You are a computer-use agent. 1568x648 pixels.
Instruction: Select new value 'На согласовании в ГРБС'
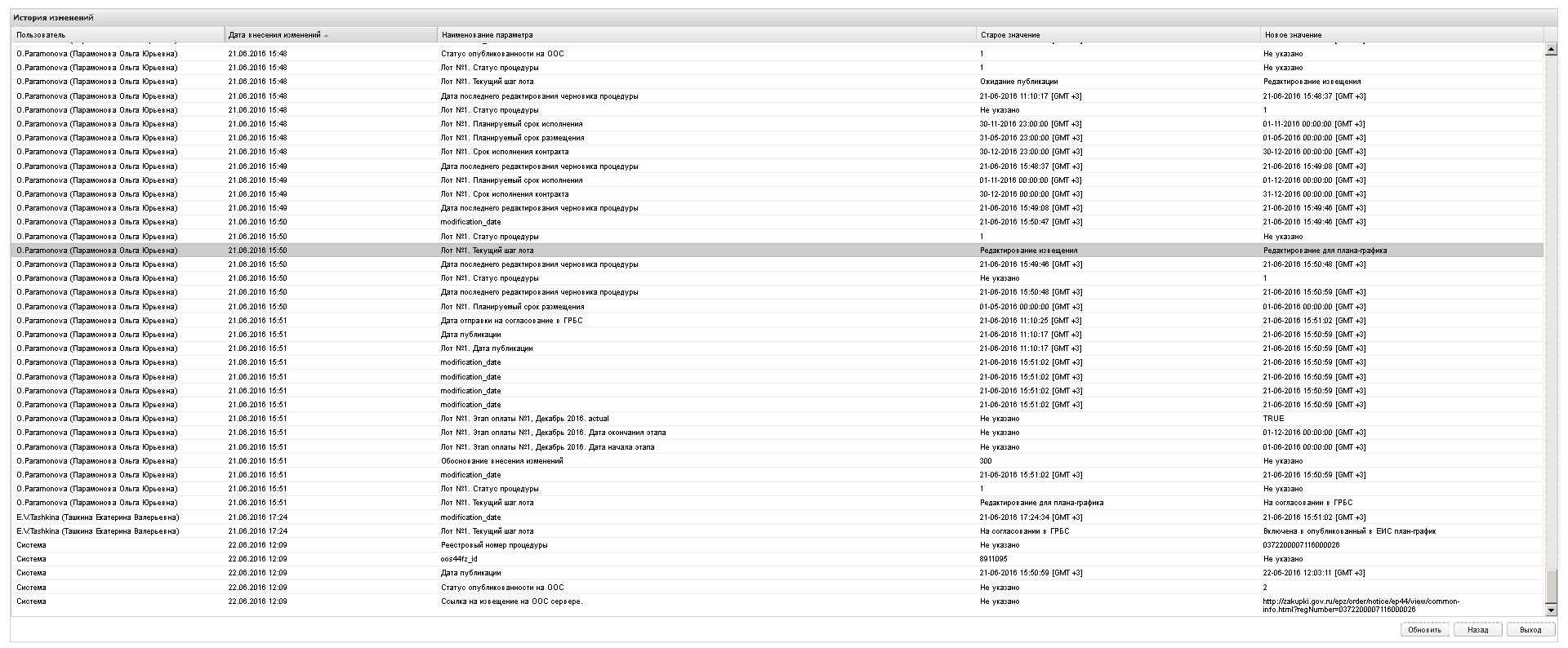pos(1307,503)
